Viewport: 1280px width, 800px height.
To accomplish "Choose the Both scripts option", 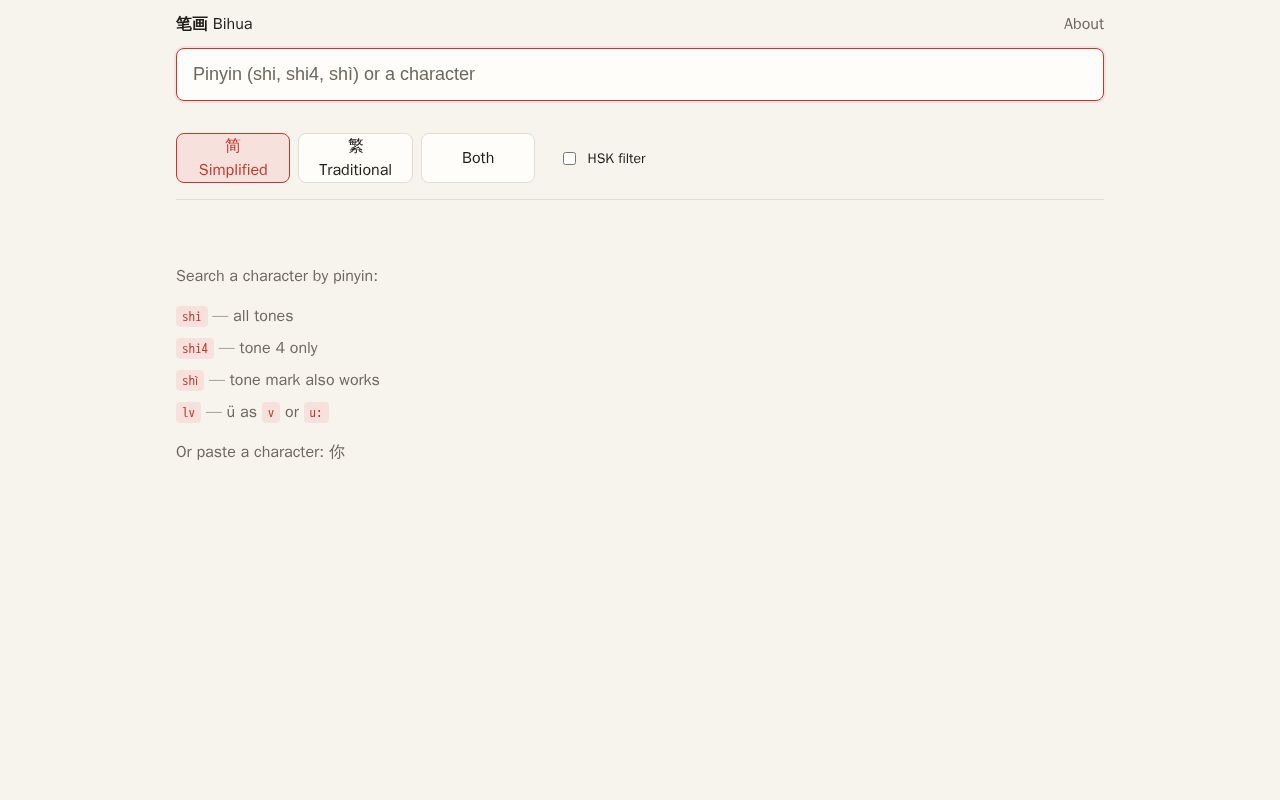I will (478, 158).
